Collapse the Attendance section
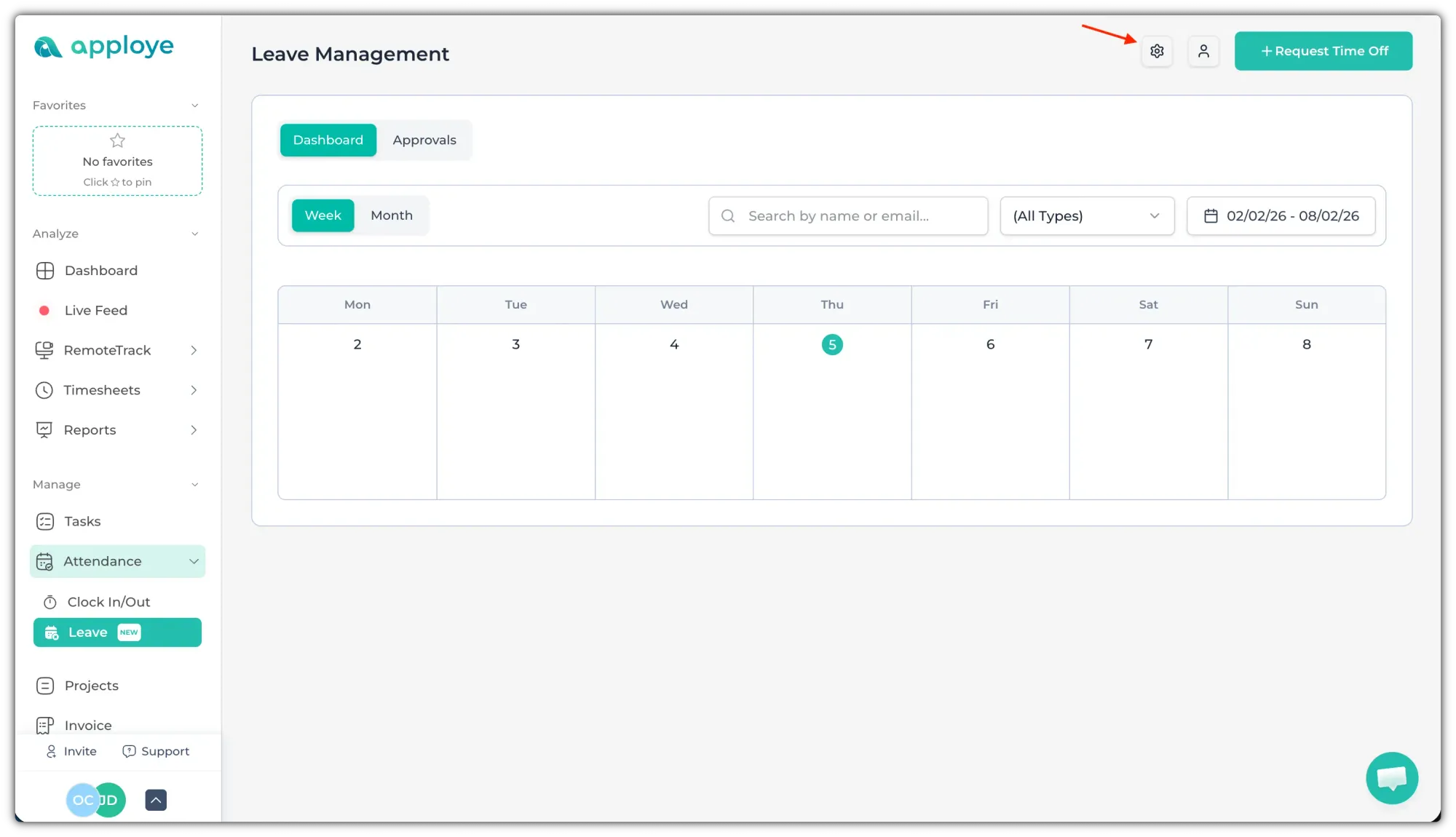This screenshot has width=1456, height=837. pos(194,561)
